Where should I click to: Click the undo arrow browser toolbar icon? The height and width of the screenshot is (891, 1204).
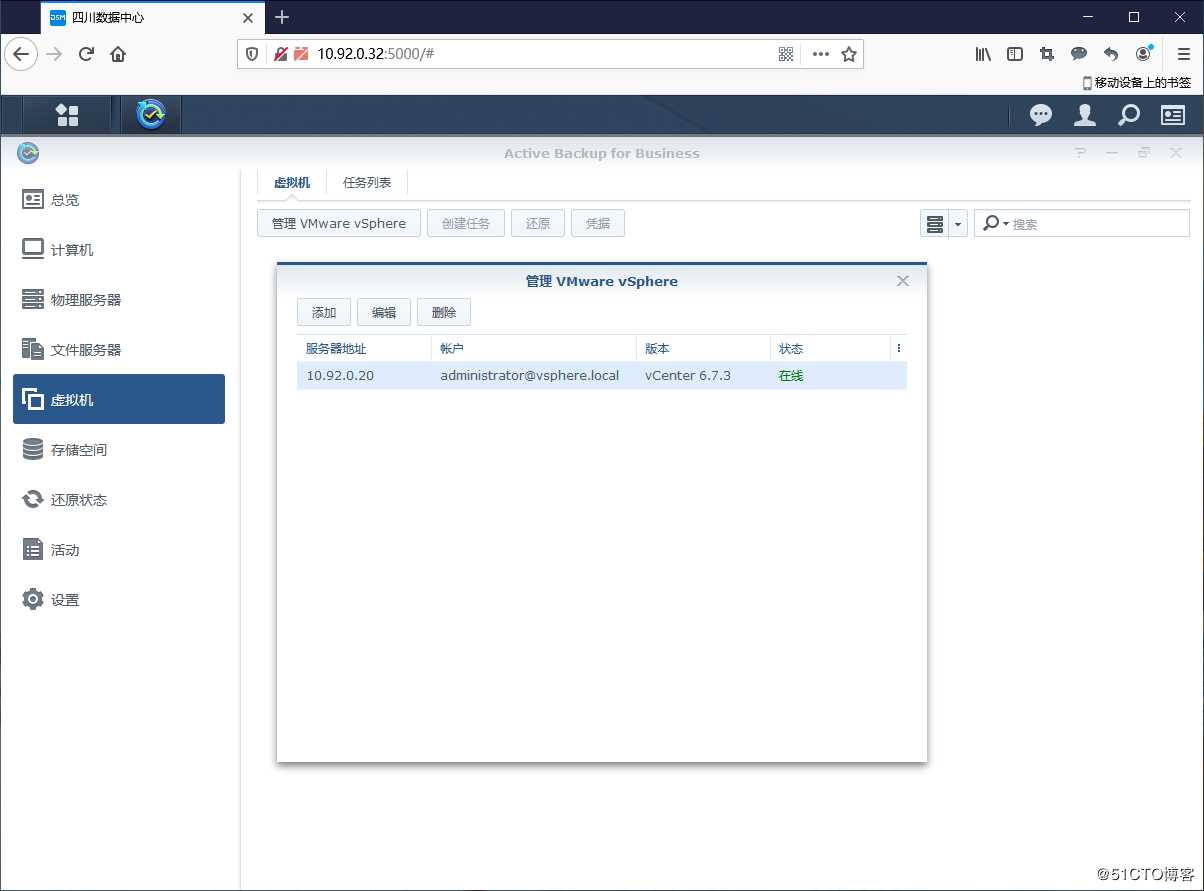pyautogui.click(x=1111, y=54)
